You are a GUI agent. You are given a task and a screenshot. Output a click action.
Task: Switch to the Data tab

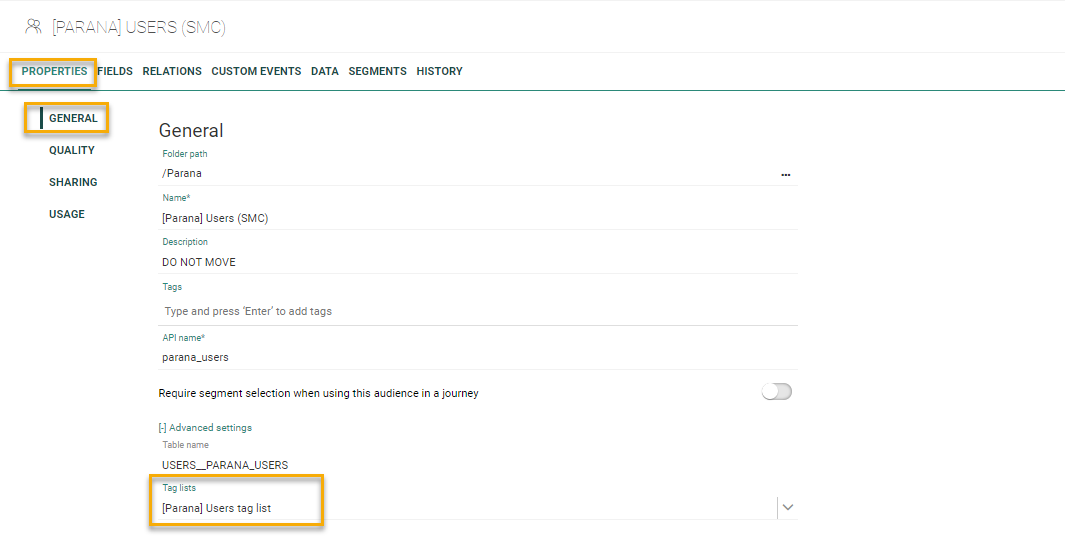pyautogui.click(x=325, y=71)
